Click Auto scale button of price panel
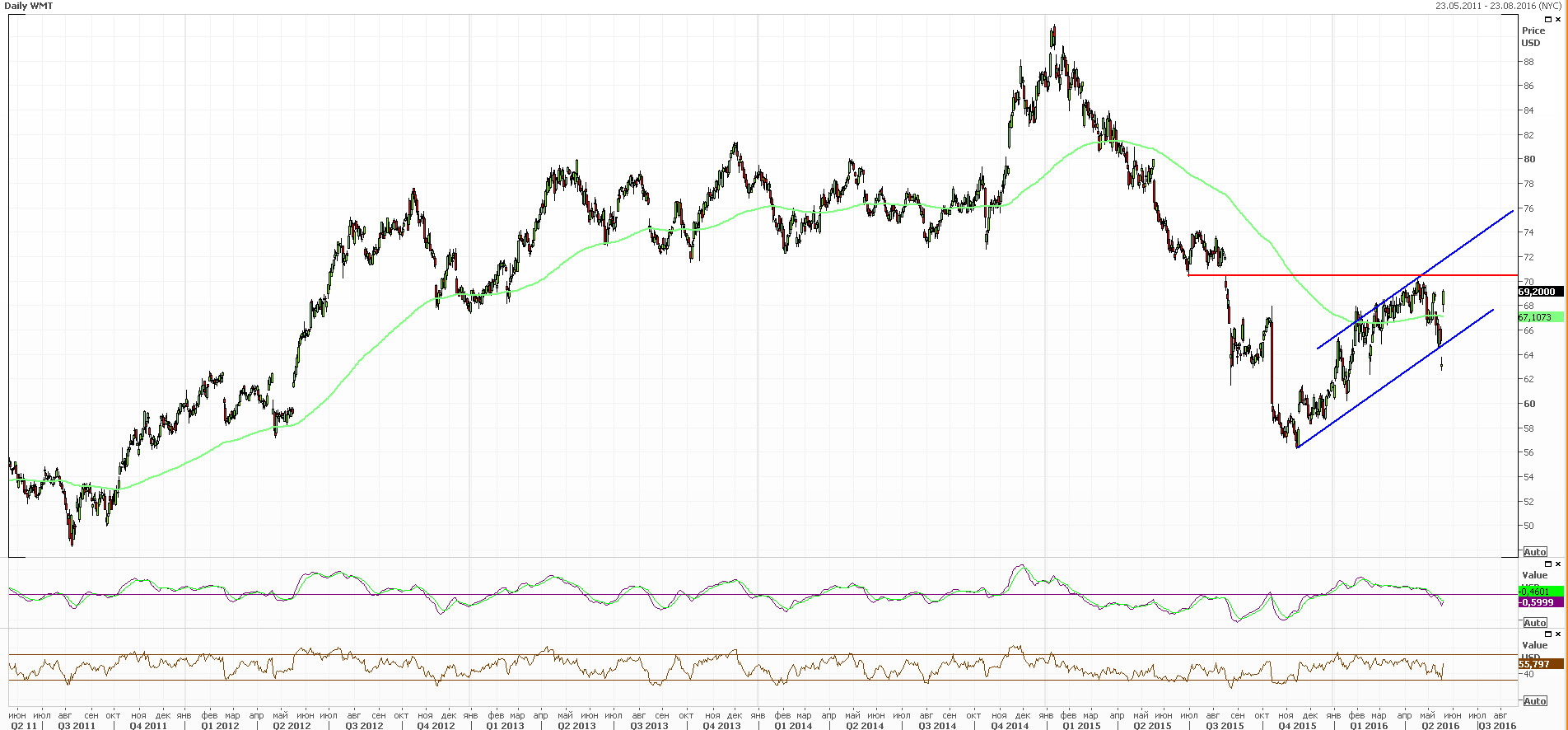The width and height of the screenshot is (1568, 730). 1535,552
